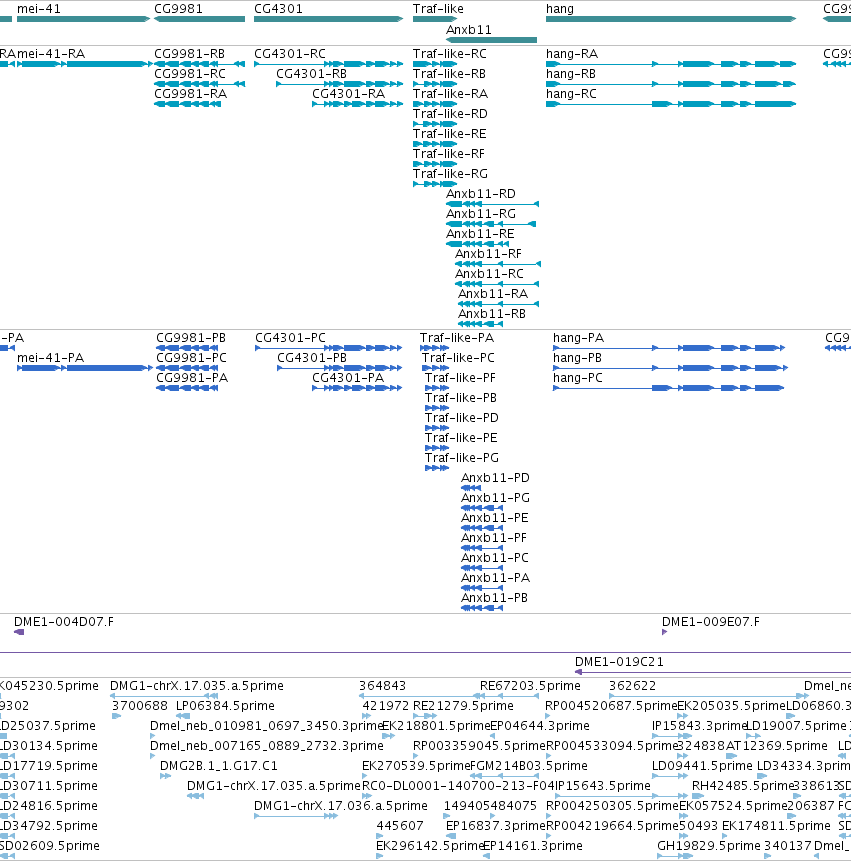Screen dimensions: 851x861
Task: Click the DME1-009E07.F feature
Action: tap(664, 632)
